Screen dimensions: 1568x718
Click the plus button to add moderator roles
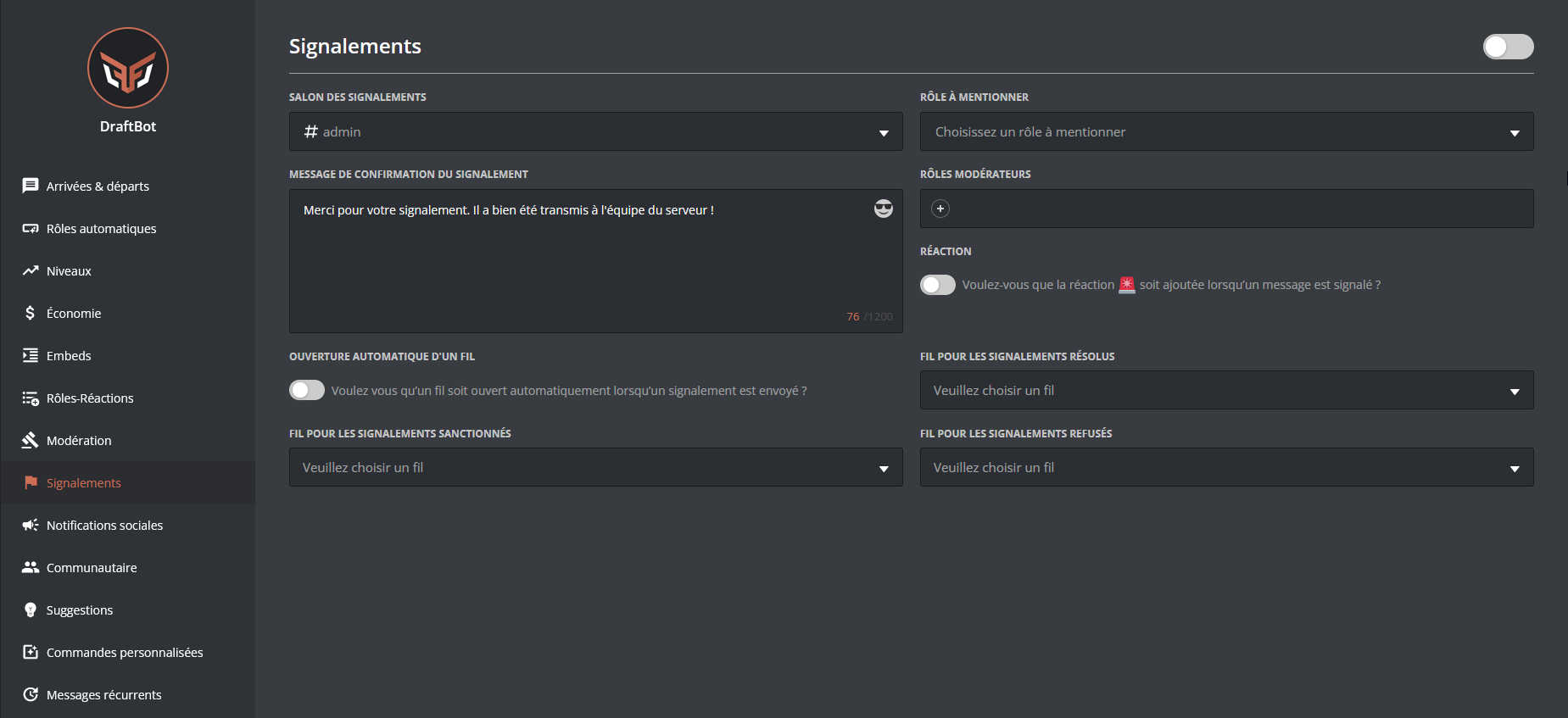click(x=940, y=209)
